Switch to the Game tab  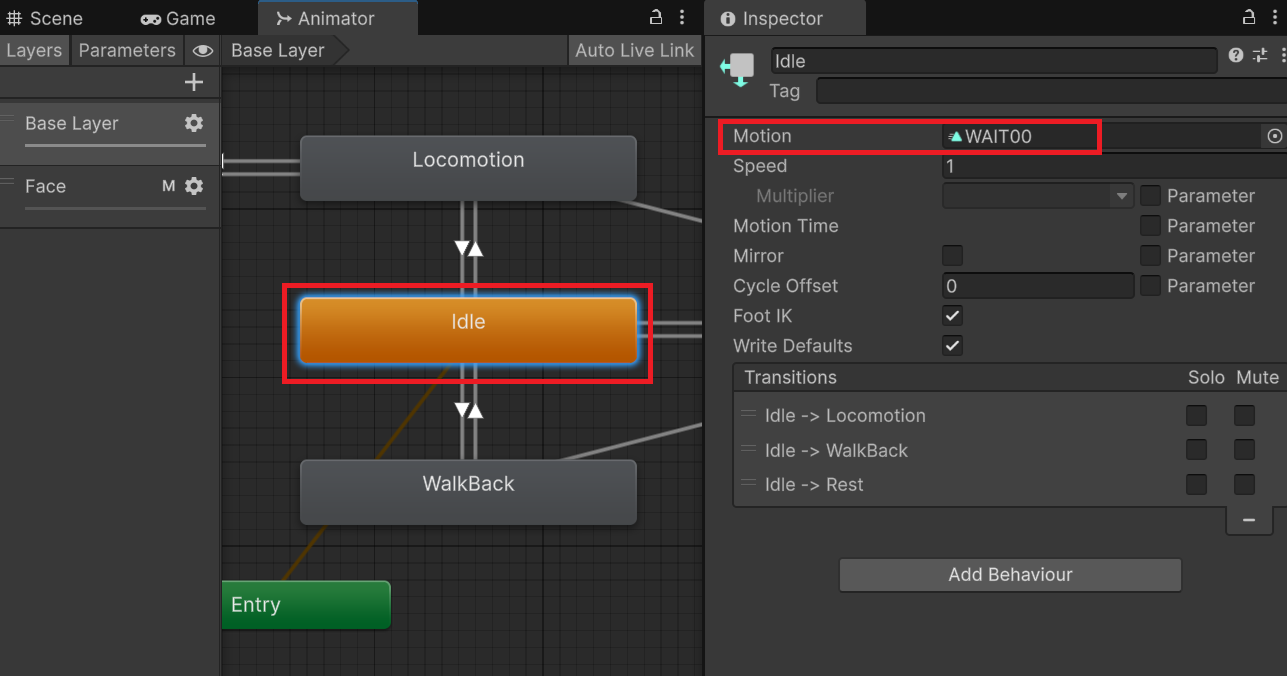(178, 19)
